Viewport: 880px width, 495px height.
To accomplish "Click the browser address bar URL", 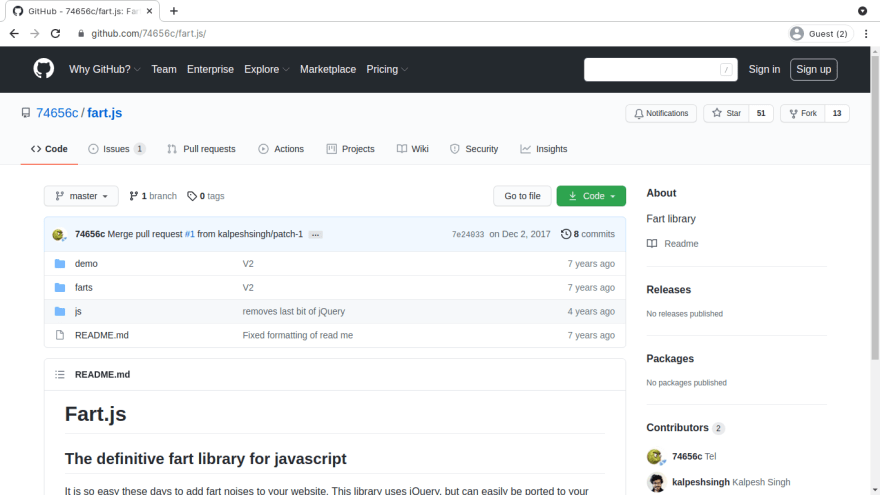I will pyautogui.click(x=149, y=34).
